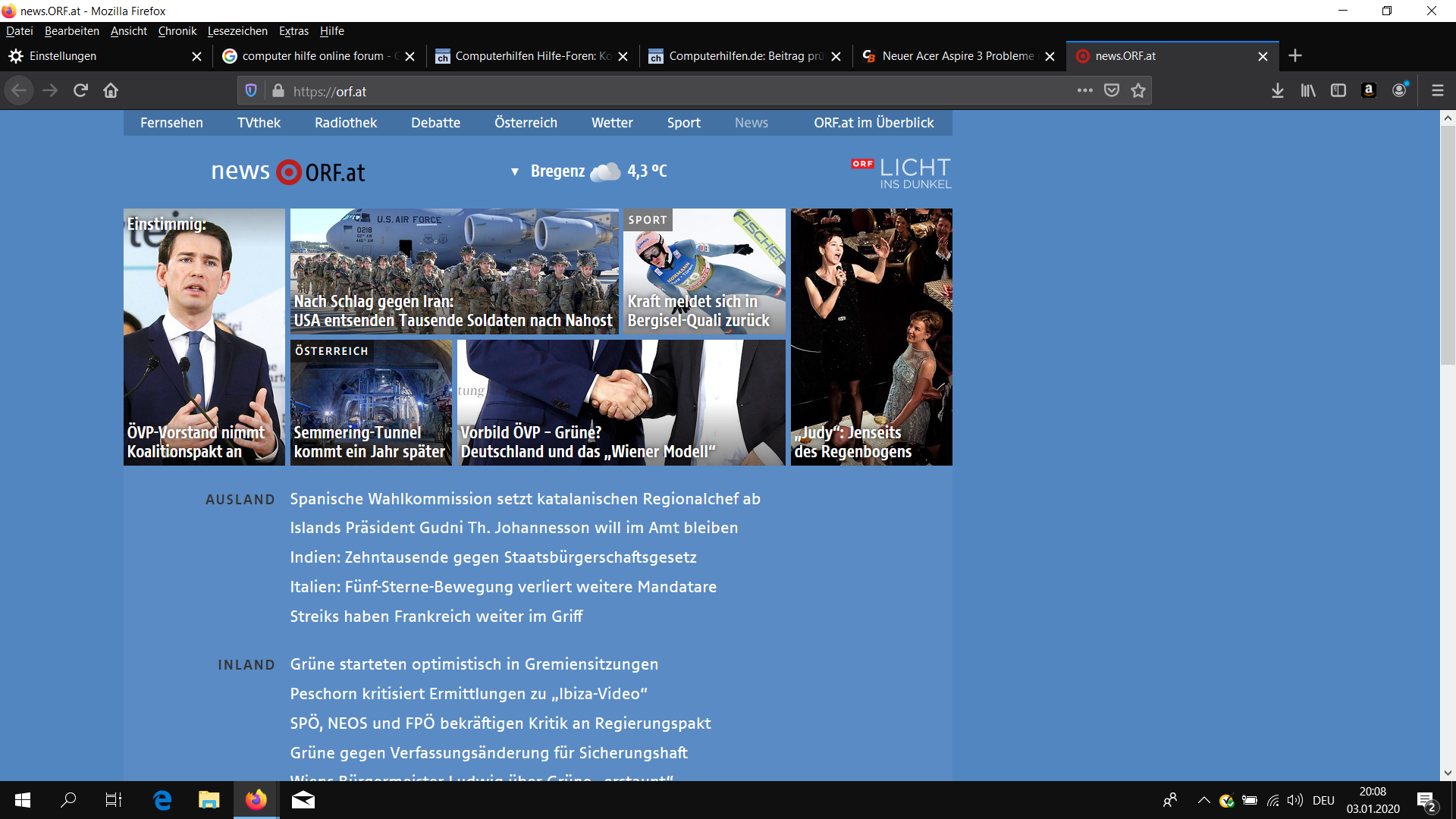Reload the current page
The height and width of the screenshot is (819, 1456).
pyautogui.click(x=80, y=91)
